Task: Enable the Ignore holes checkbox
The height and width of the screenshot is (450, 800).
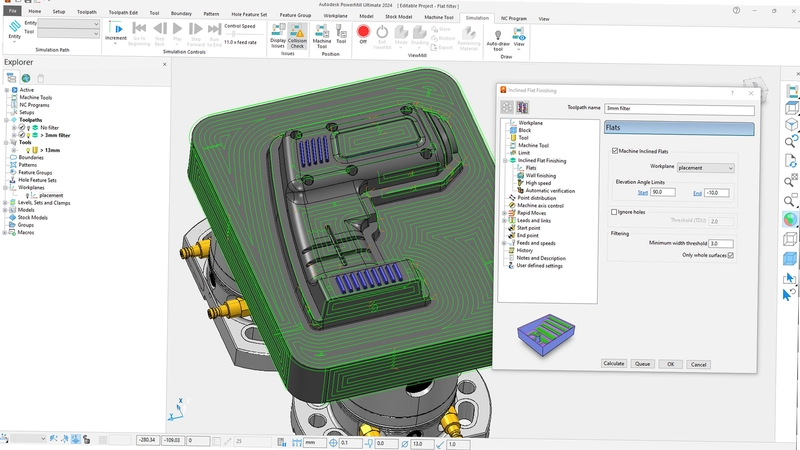Action: coord(614,212)
